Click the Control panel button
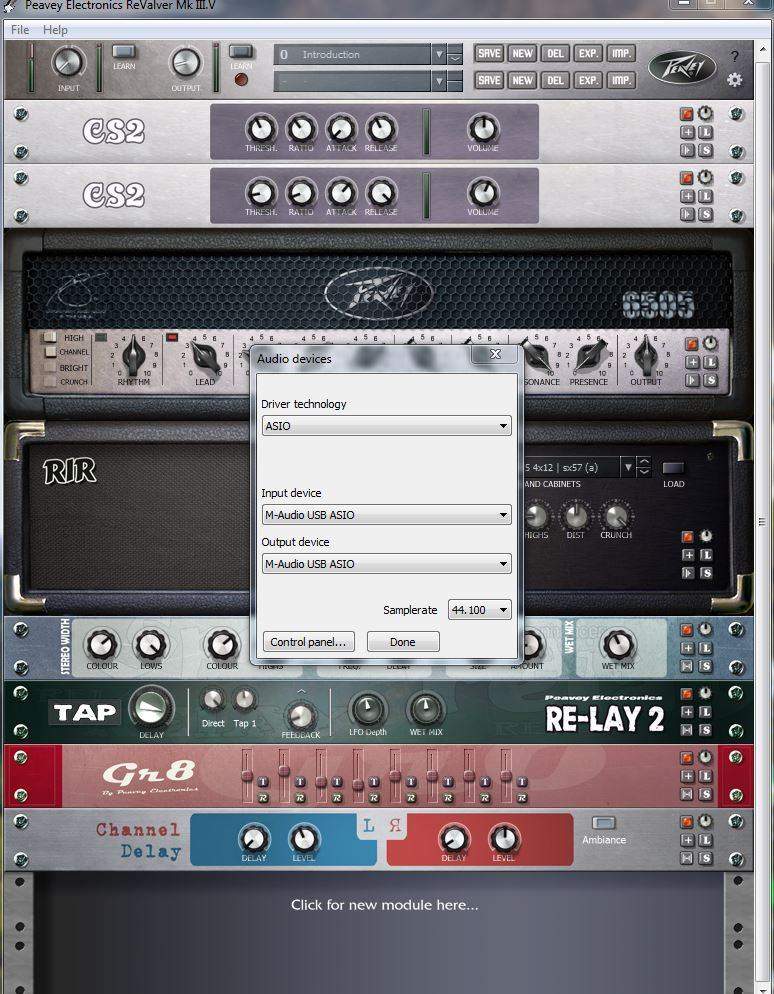The image size is (774, 994). pyautogui.click(x=308, y=642)
